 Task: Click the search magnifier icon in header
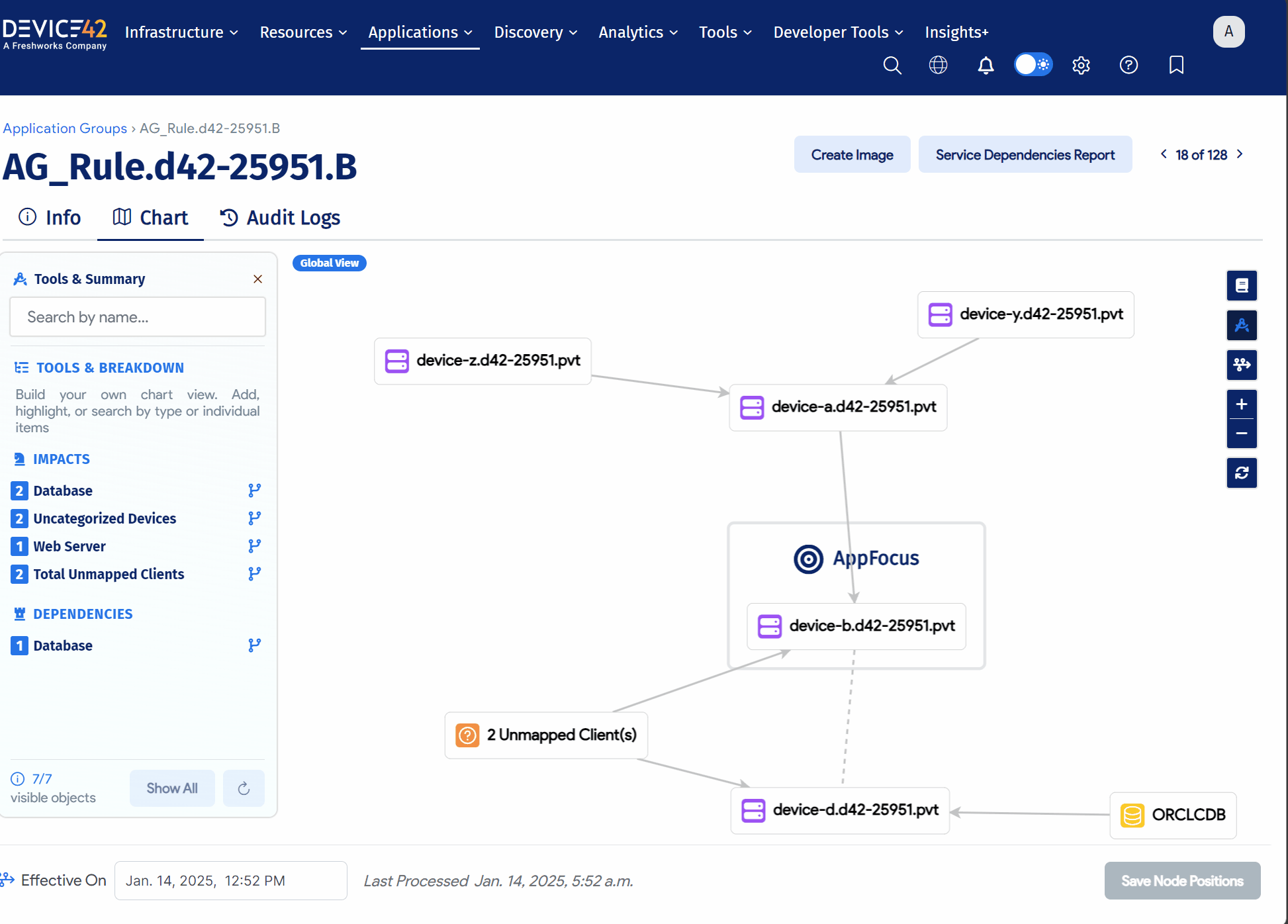892,65
